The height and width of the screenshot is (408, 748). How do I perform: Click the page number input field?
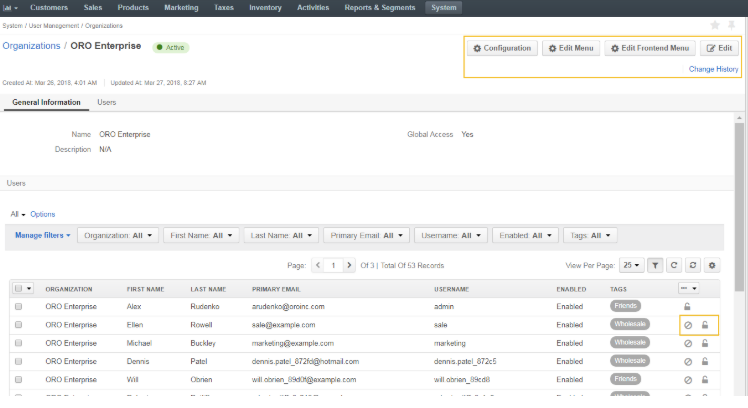pos(337,265)
